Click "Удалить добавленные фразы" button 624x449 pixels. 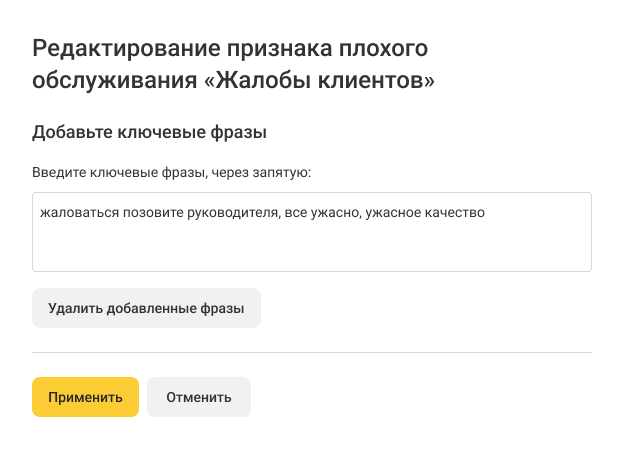point(146,308)
